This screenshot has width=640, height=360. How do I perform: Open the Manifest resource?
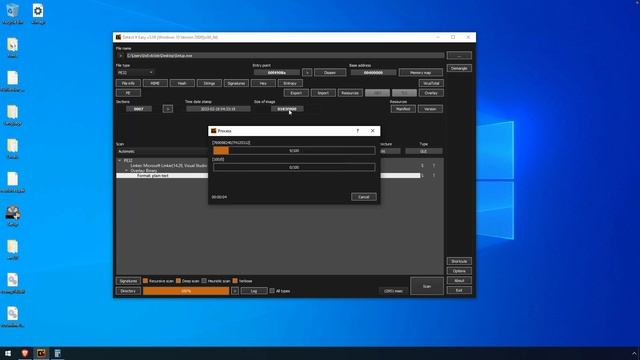[x=403, y=109]
